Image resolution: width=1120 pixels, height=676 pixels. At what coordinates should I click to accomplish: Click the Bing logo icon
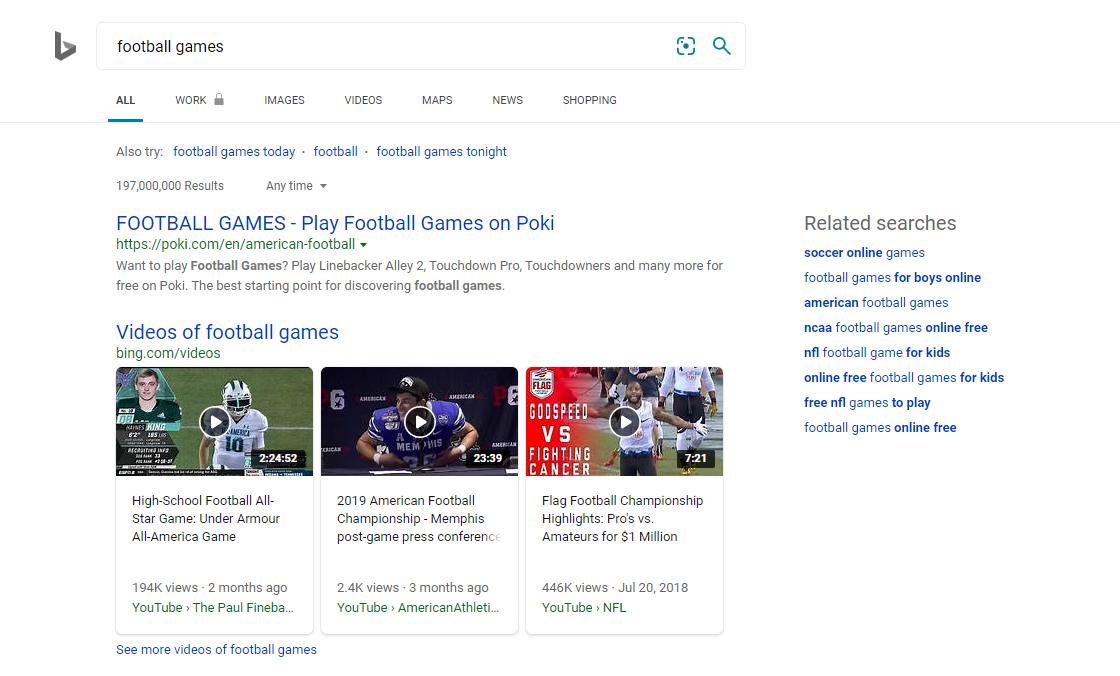tap(65, 46)
